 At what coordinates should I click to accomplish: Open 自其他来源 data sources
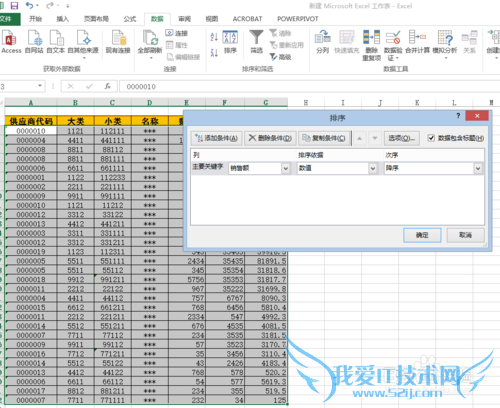pos(83,44)
